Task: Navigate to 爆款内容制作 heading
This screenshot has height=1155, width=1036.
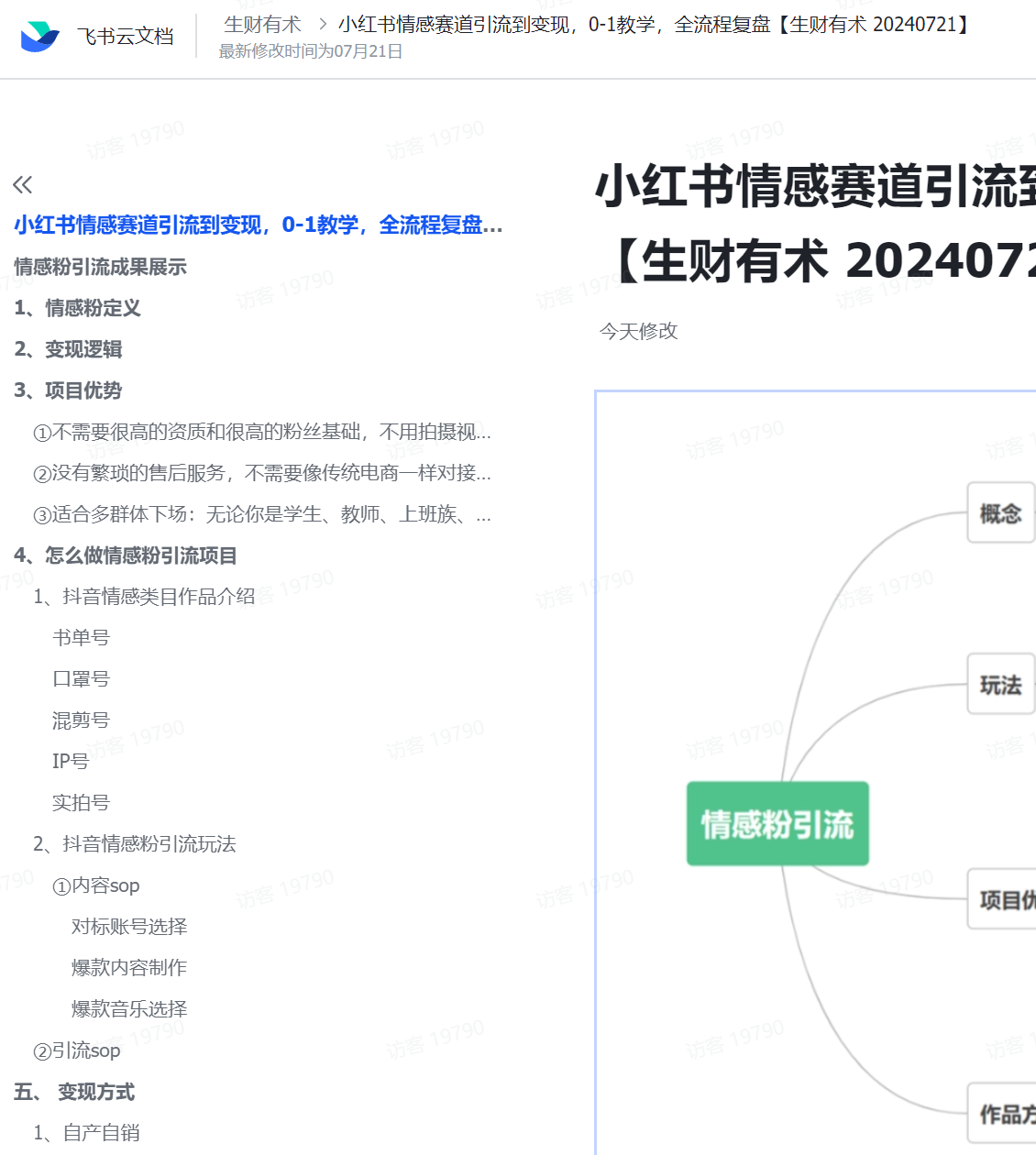Action: point(129,968)
